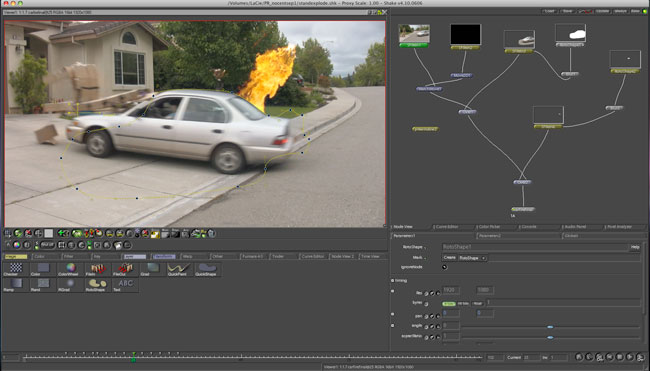The height and width of the screenshot is (371, 650).
Task: Click the color wheel icon in the second viewer toolbar row
Action: coord(17,245)
